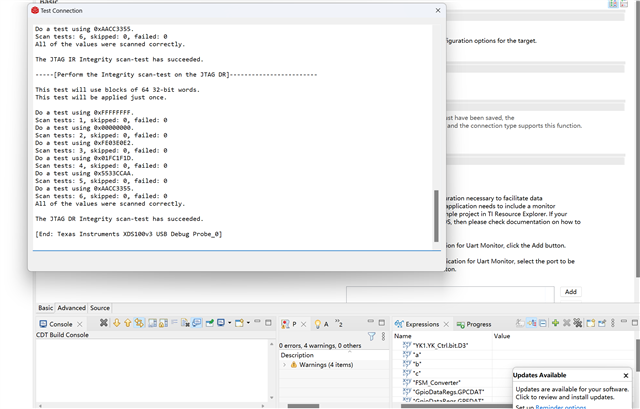The width and height of the screenshot is (640, 409).
Task: Open the Open Console dropdown arrow
Action: 248,323
